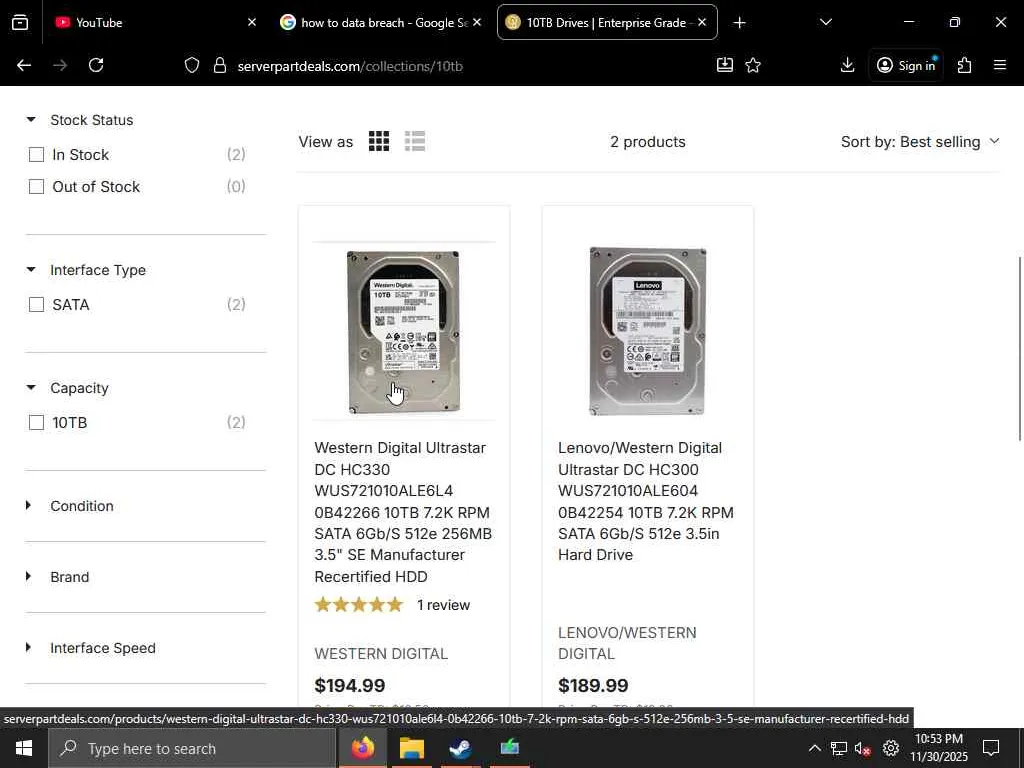
Task: Click the install site as app icon
Action: [724, 65]
